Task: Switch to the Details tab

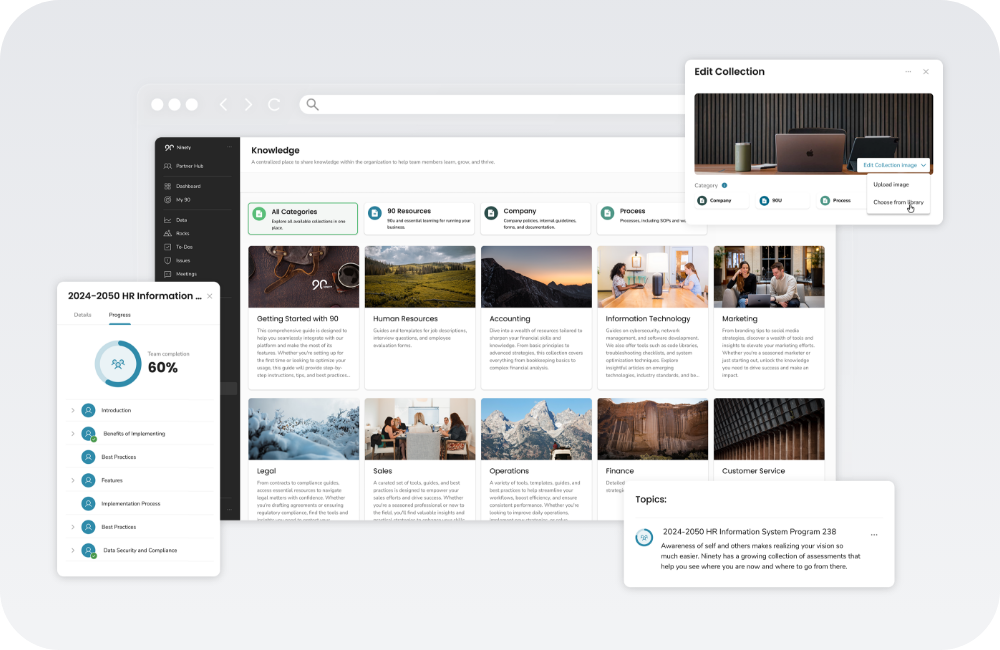Action: 82,315
